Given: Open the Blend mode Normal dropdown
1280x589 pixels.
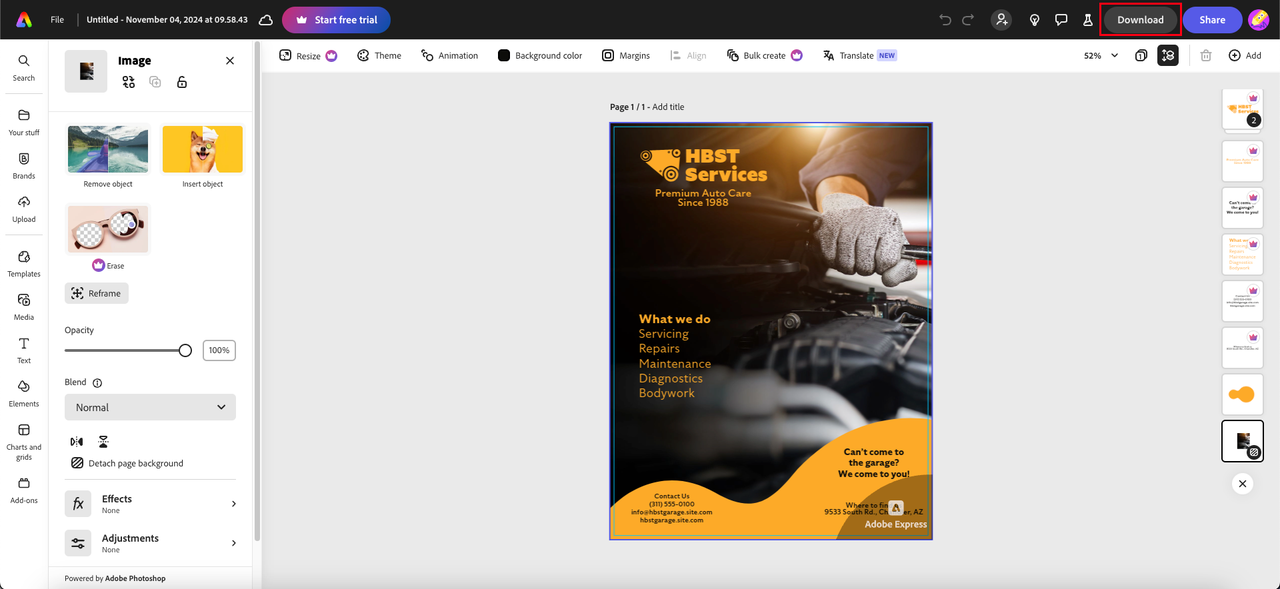Looking at the screenshot, I should (x=150, y=407).
